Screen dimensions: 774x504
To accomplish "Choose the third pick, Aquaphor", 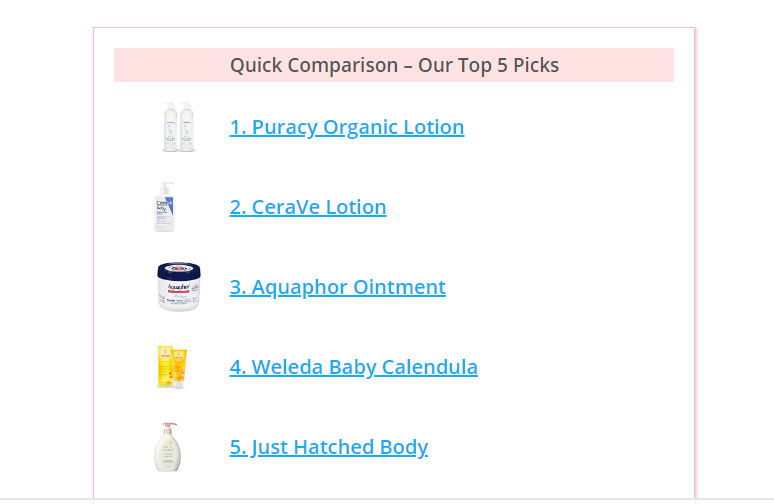I will tap(338, 287).
